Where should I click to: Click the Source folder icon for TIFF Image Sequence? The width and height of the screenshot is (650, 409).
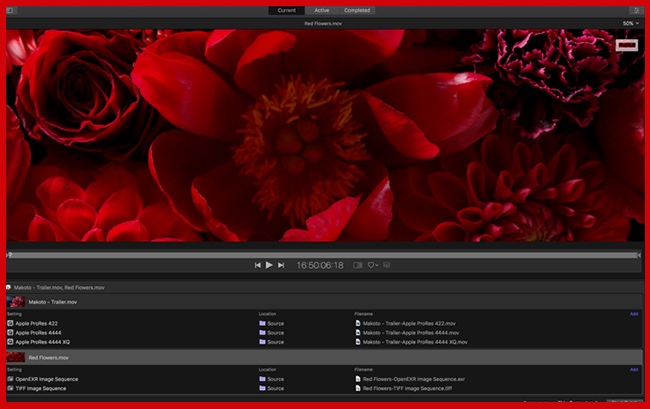263,388
